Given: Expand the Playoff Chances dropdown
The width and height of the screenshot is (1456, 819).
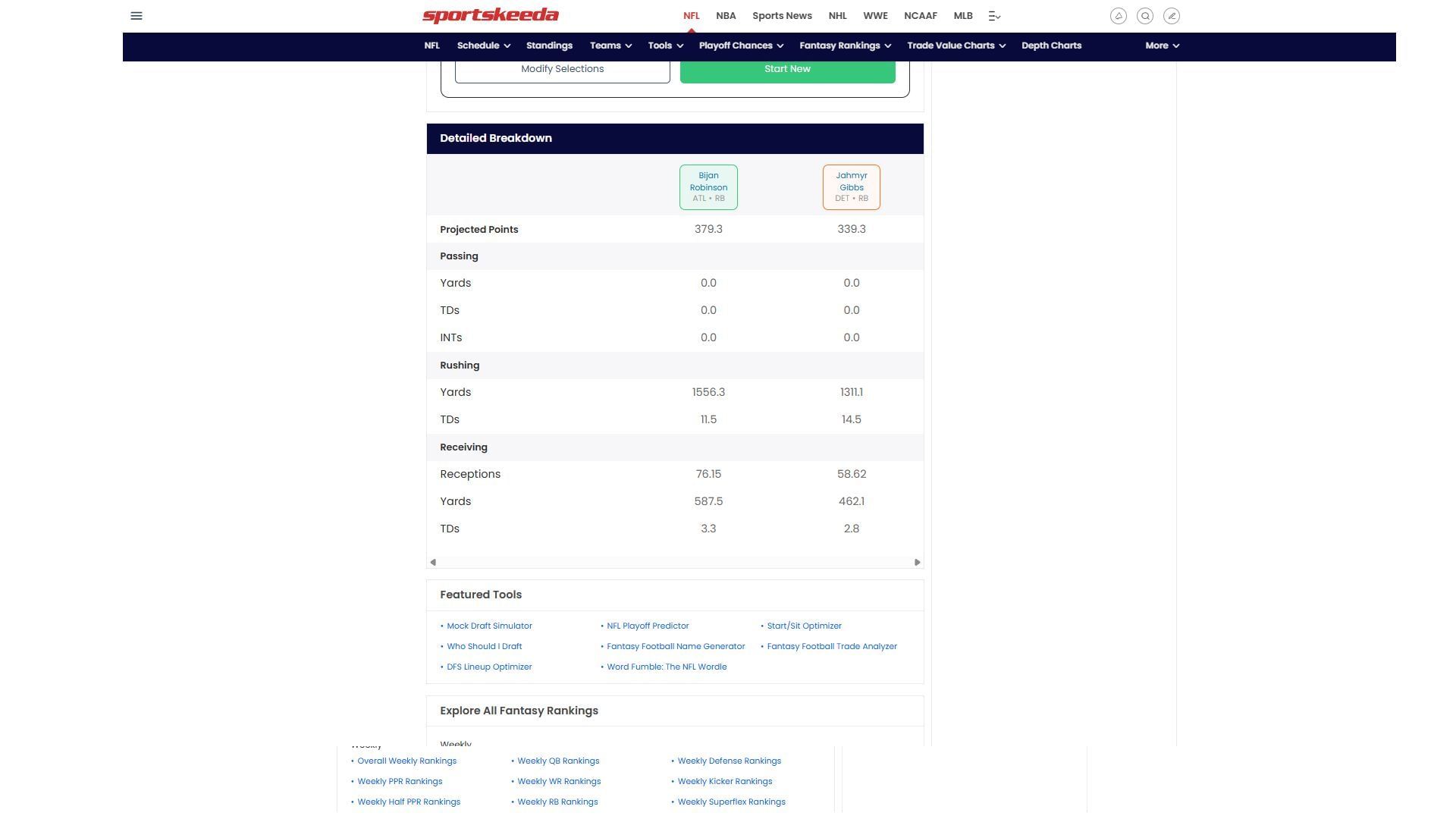Looking at the screenshot, I should tap(741, 45).
